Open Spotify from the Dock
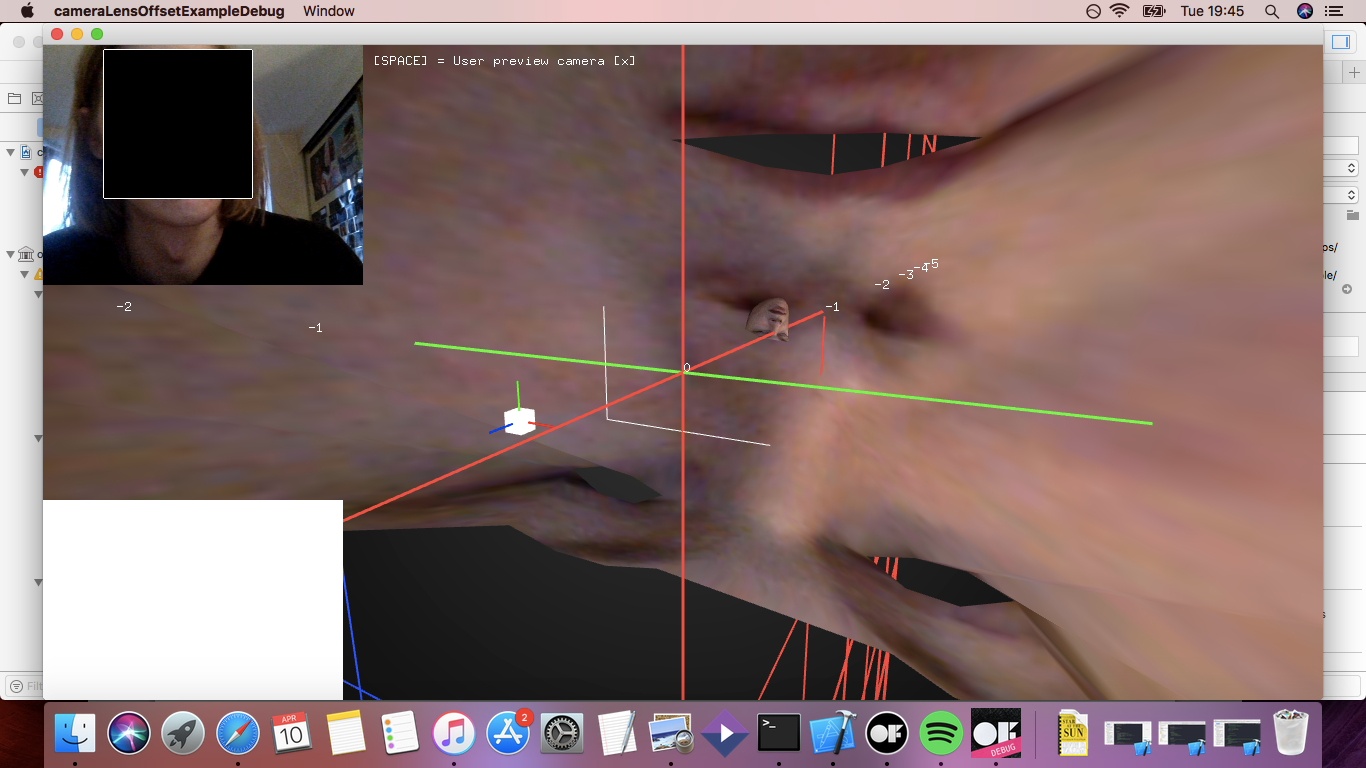This screenshot has height=768, width=1366. click(941, 734)
